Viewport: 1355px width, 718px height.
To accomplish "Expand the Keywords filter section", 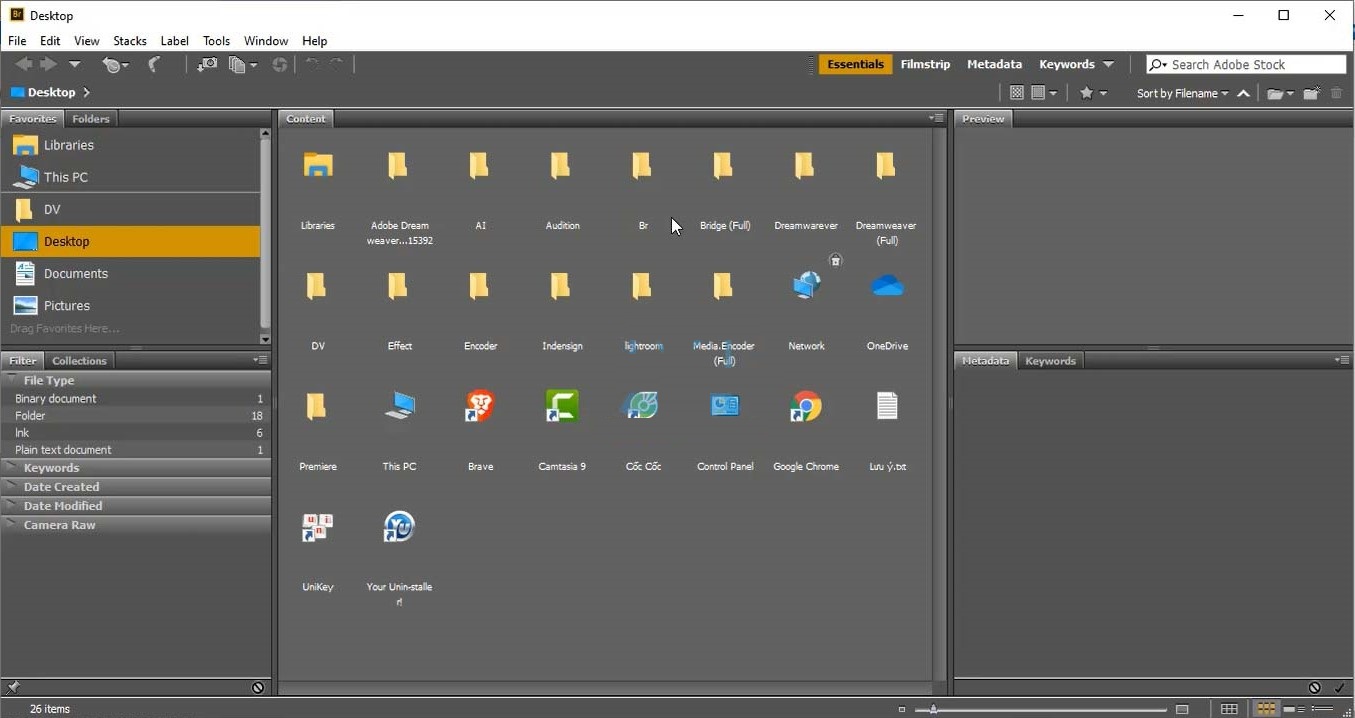I will [x=51, y=468].
